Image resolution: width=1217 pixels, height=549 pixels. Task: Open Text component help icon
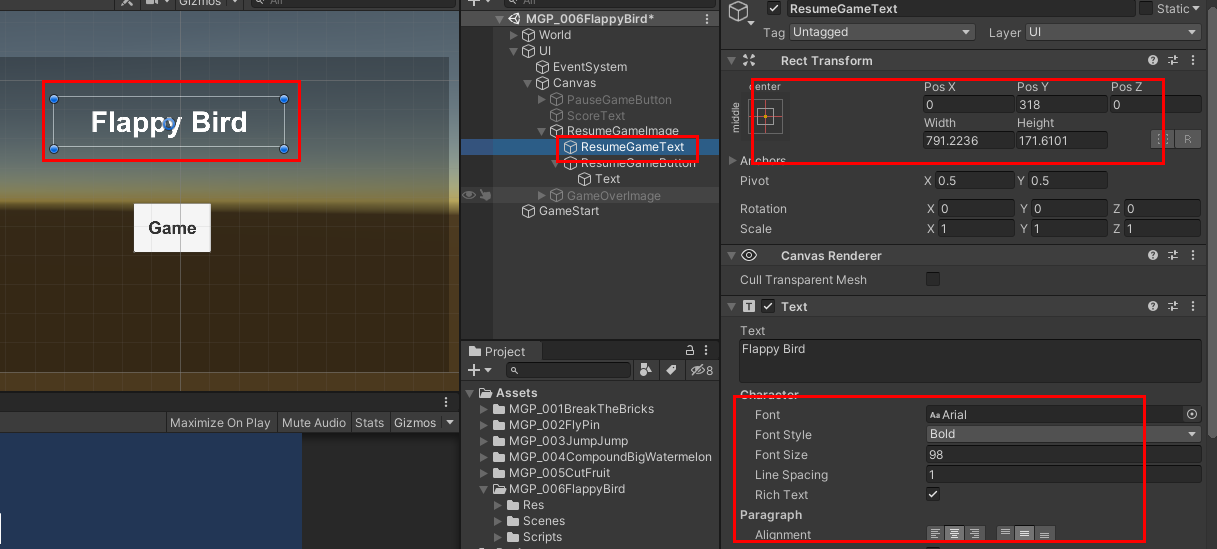pyautogui.click(x=1153, y=307)
